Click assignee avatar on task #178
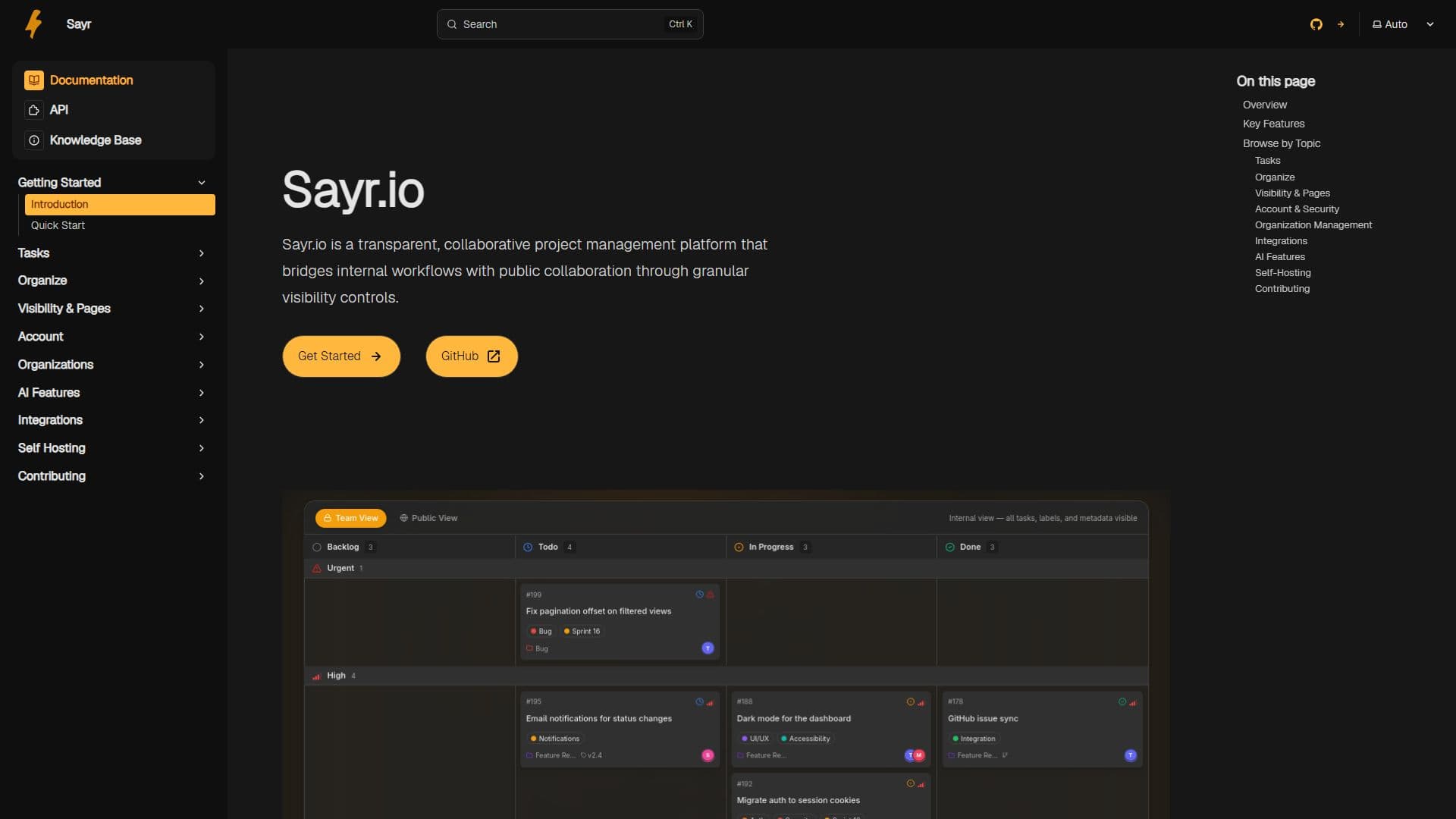This screenshot has height=819, width=1456. tap(1130, 755)
